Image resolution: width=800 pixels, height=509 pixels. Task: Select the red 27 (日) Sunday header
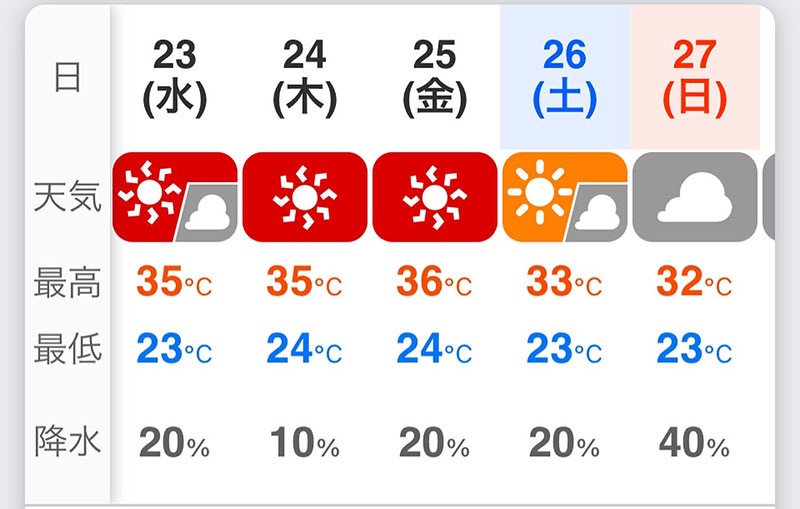coord(694,77)
